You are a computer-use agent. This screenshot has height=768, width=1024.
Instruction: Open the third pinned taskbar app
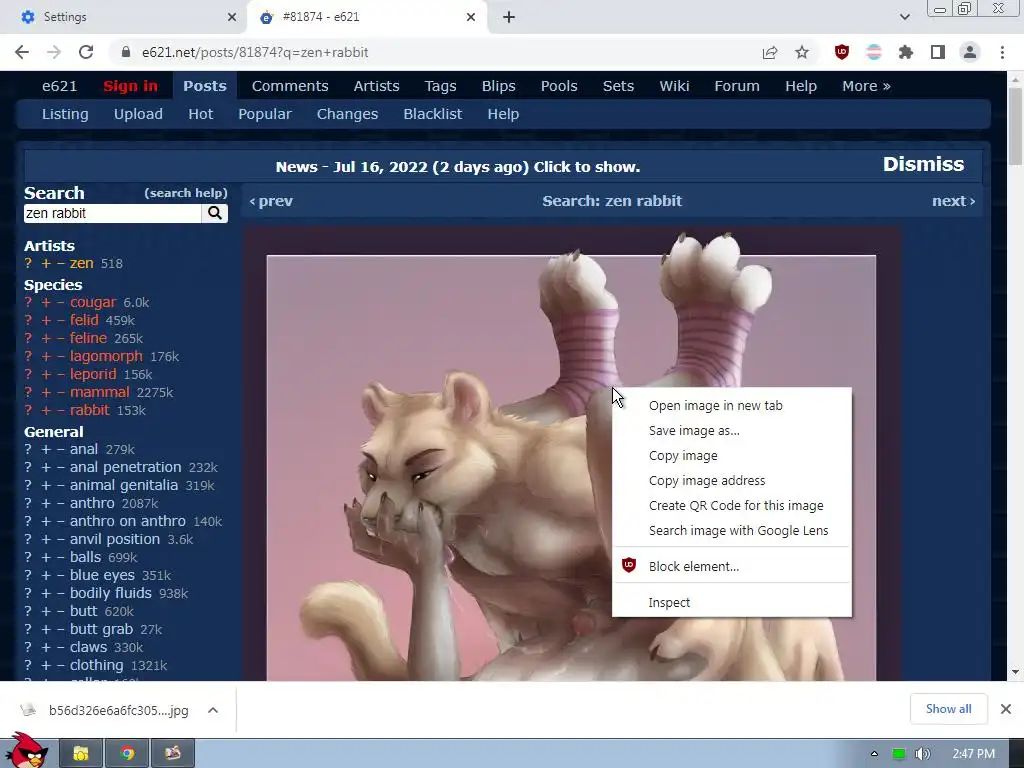click(172, 754)
